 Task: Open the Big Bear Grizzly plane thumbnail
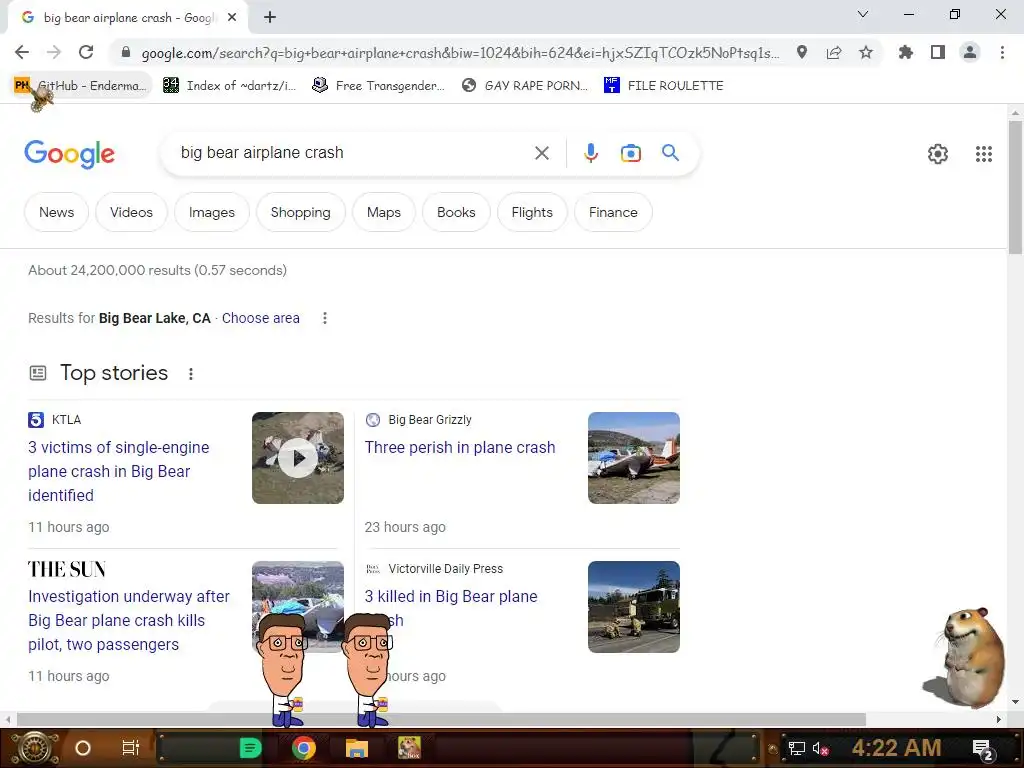tap(633, 458)
